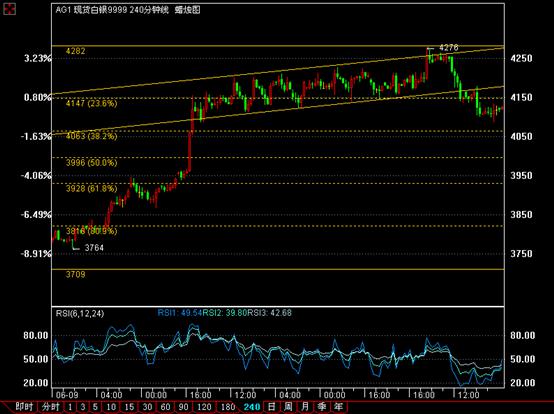Click the 4050 price on the right axis
Screen dimensions: 554x414
coord(521,137)
